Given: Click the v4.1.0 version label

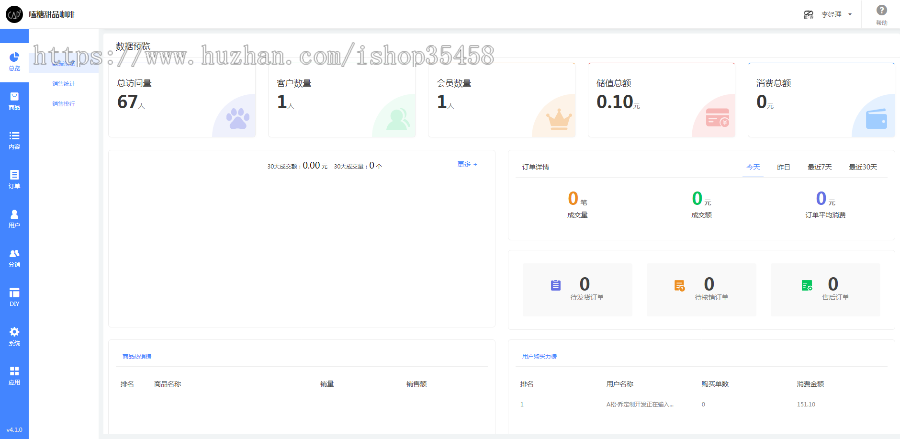Looking at the screenshot, I should point(14,429).
